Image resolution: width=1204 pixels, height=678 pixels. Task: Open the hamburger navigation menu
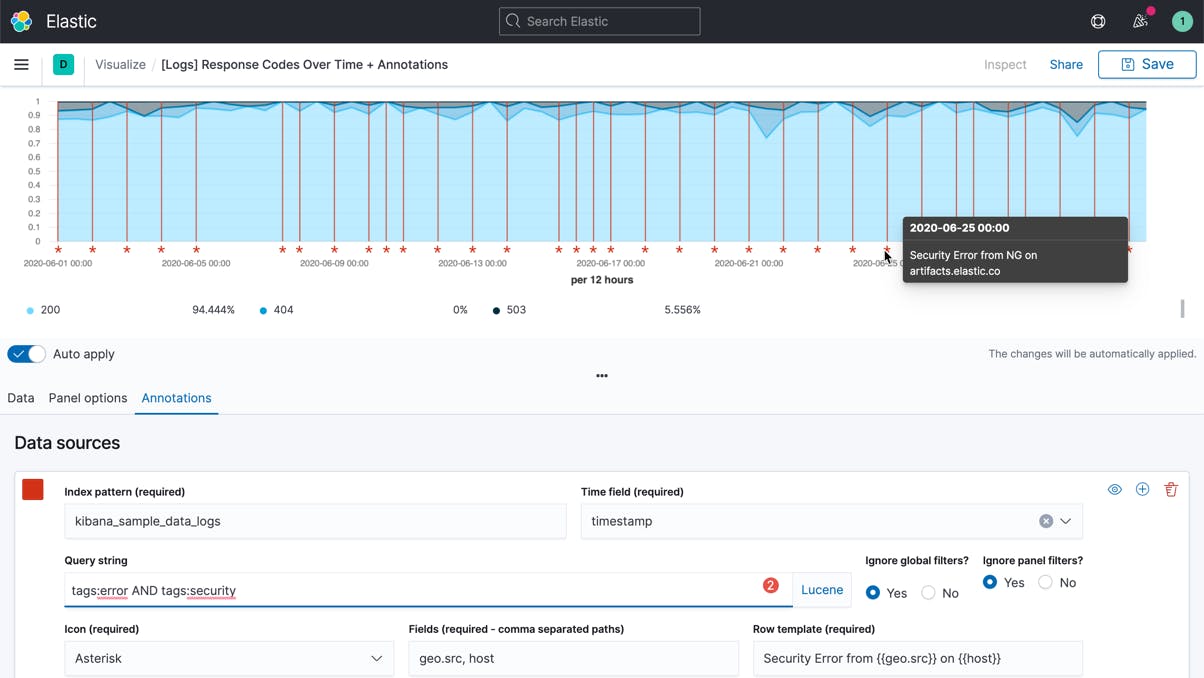21,65
